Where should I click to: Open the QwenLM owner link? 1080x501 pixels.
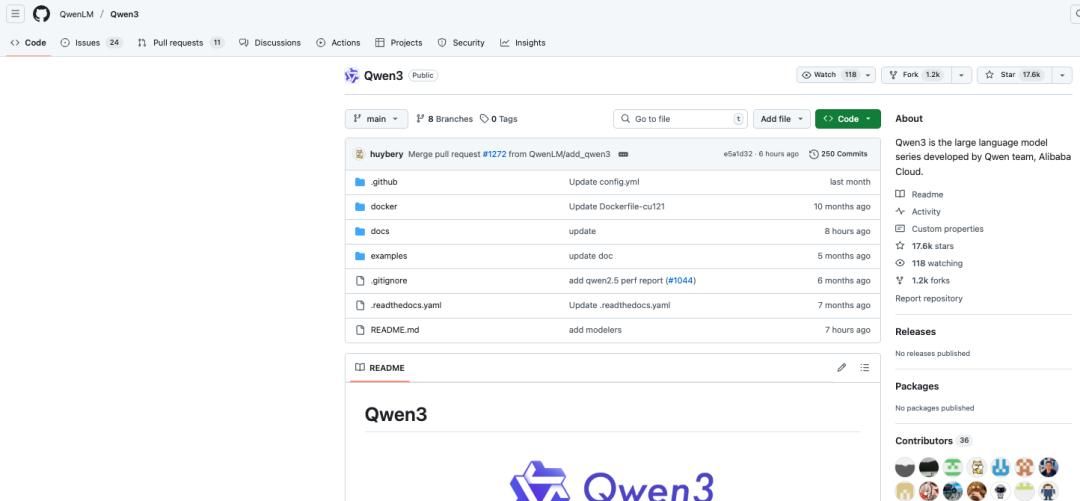76,14
